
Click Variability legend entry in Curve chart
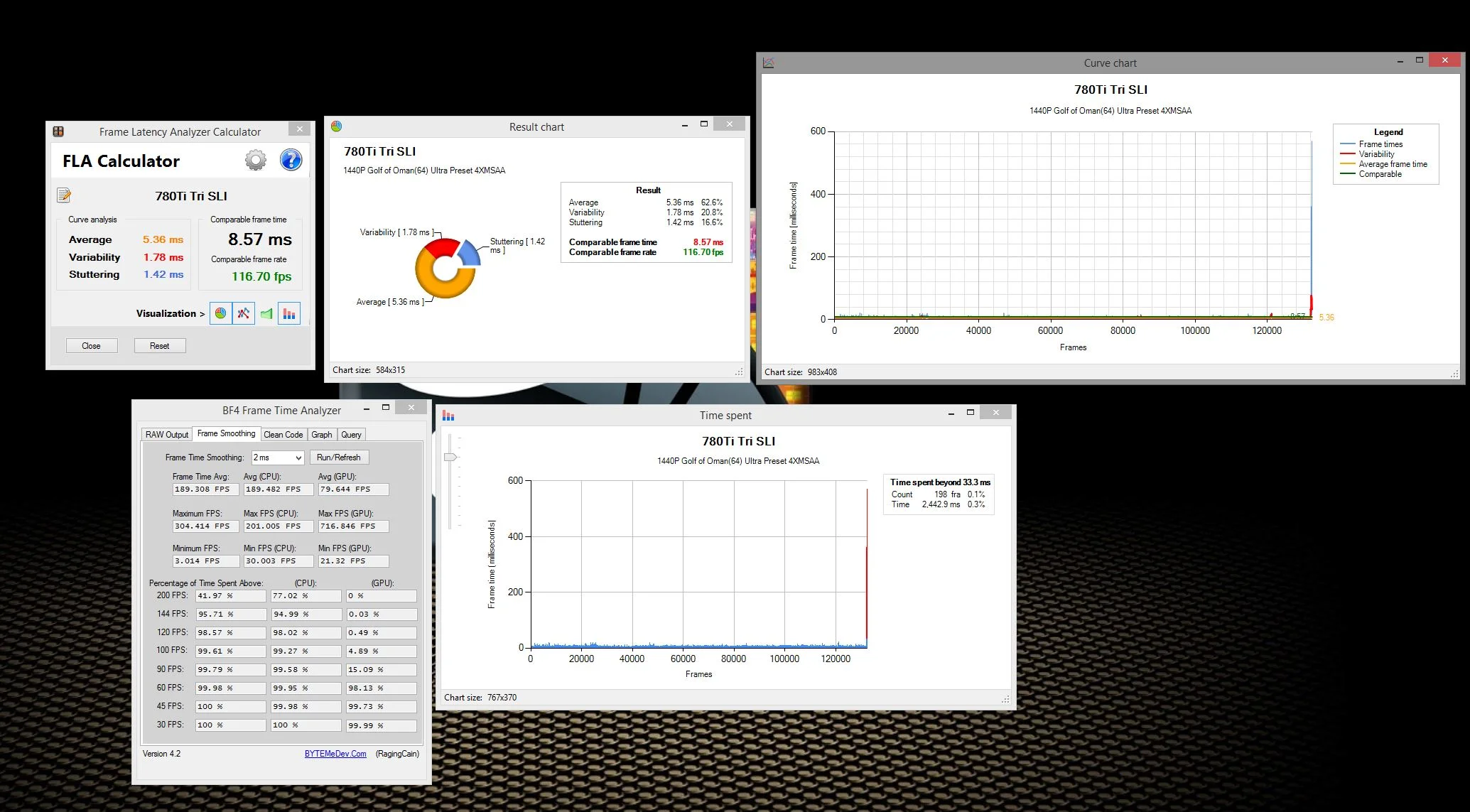coord(1376,154)
